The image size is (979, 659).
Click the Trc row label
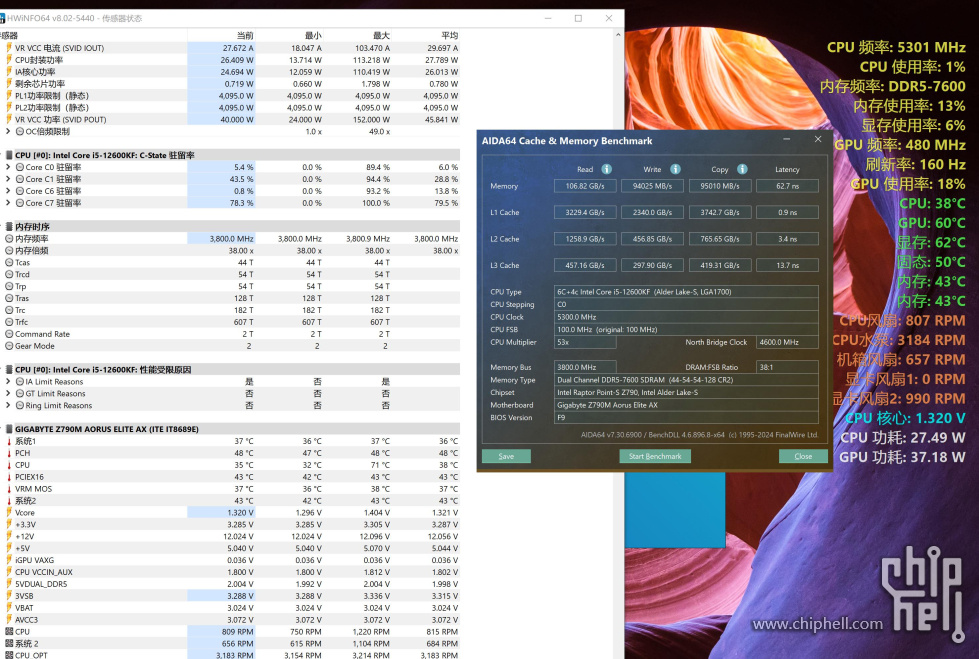20,310
